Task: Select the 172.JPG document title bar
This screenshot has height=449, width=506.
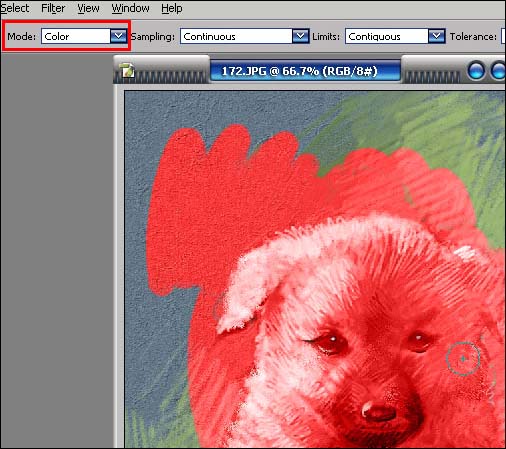Action: point(305,71)
